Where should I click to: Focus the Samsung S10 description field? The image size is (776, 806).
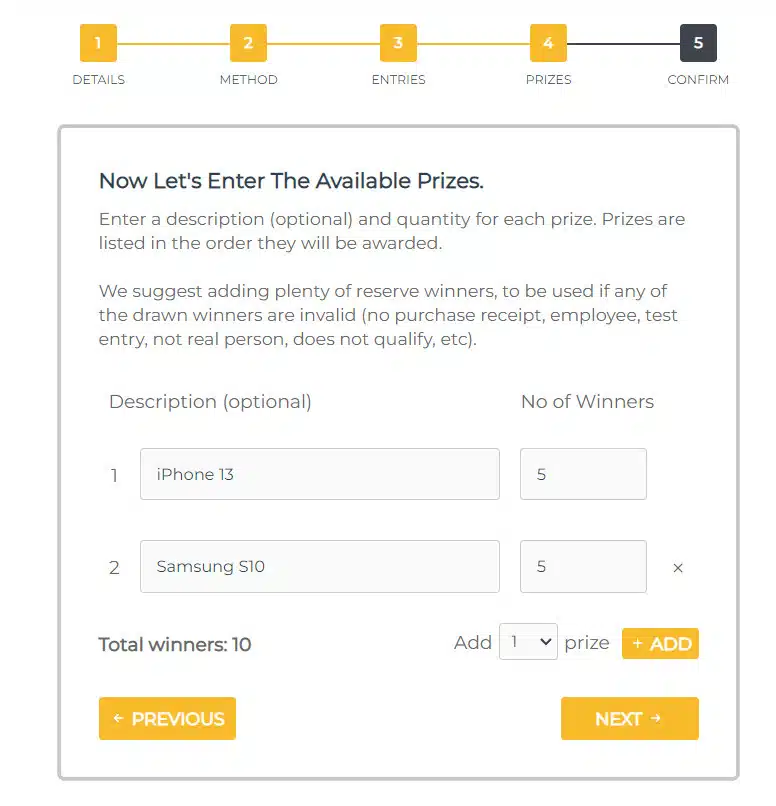click(319, 567)
